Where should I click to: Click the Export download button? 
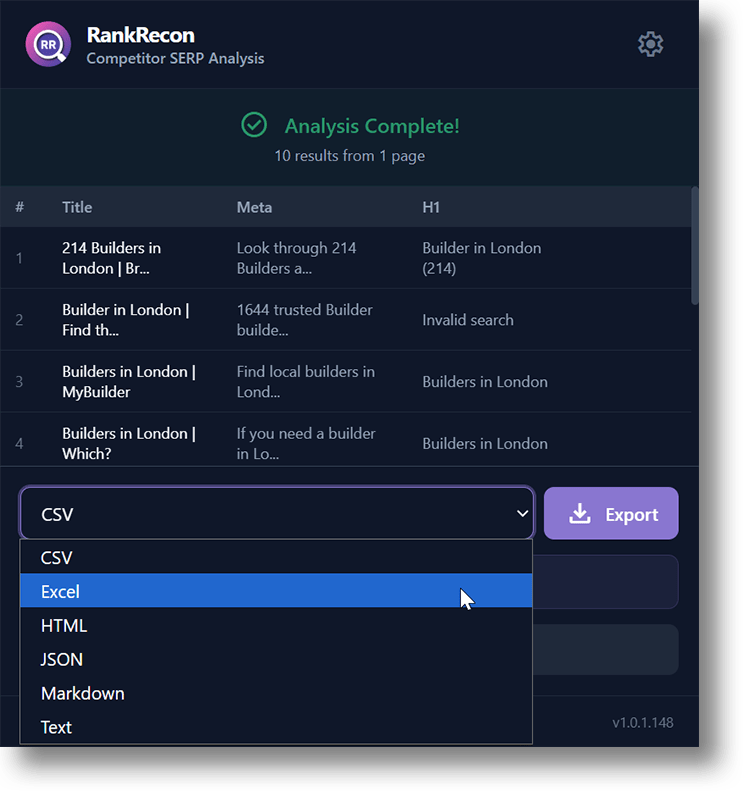coord(611,514)
